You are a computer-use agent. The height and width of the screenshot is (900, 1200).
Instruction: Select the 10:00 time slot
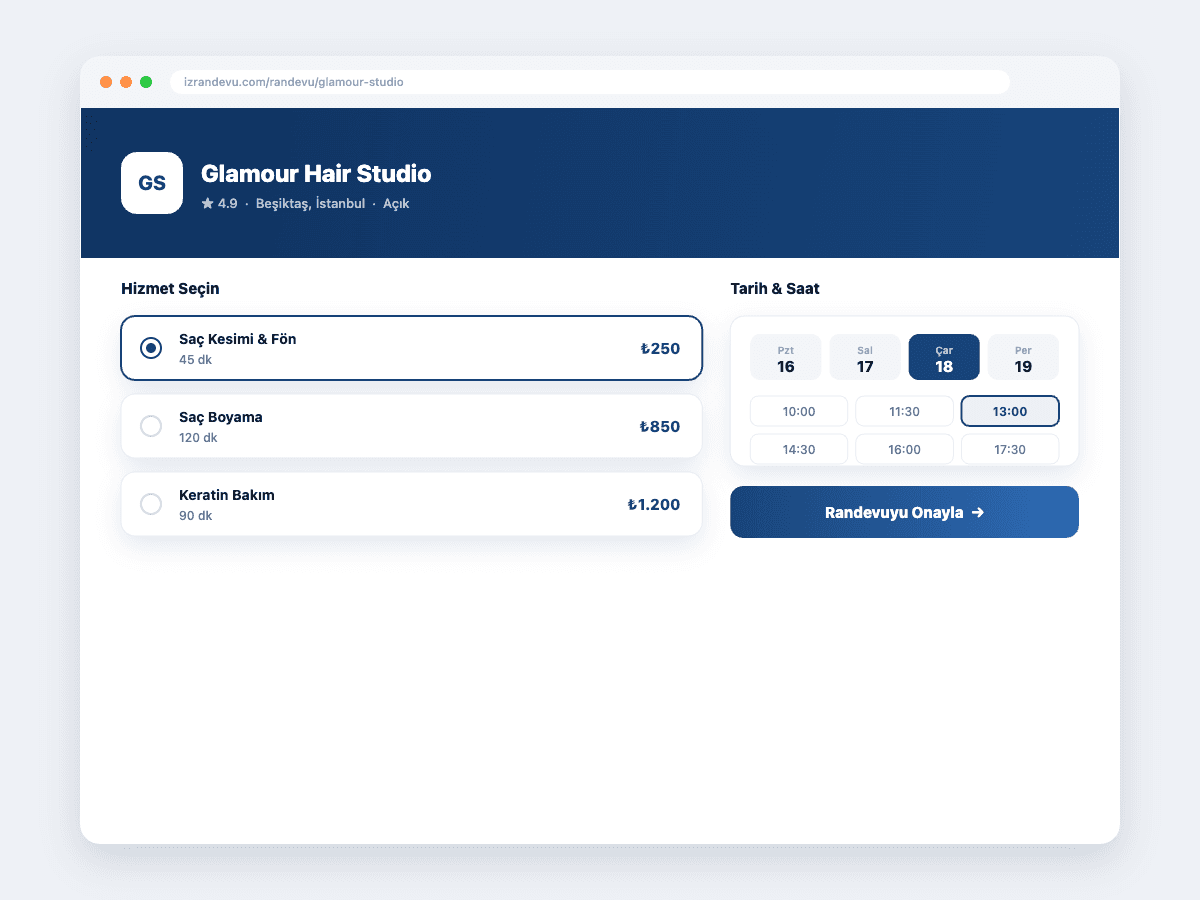click(799, 411)
